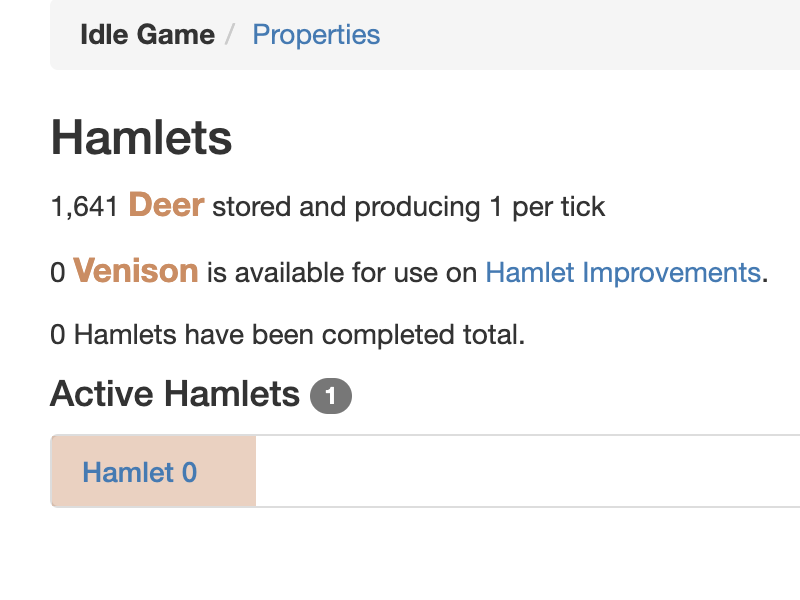The width and height of the screenshot is (800, 600).
Task: Open the Properties breadcrumb link
Action: coord(316,35)
